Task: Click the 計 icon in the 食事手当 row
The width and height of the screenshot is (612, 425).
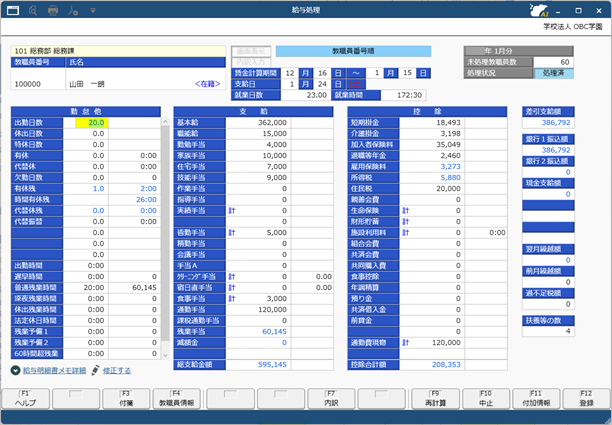Action: (232, 299)
